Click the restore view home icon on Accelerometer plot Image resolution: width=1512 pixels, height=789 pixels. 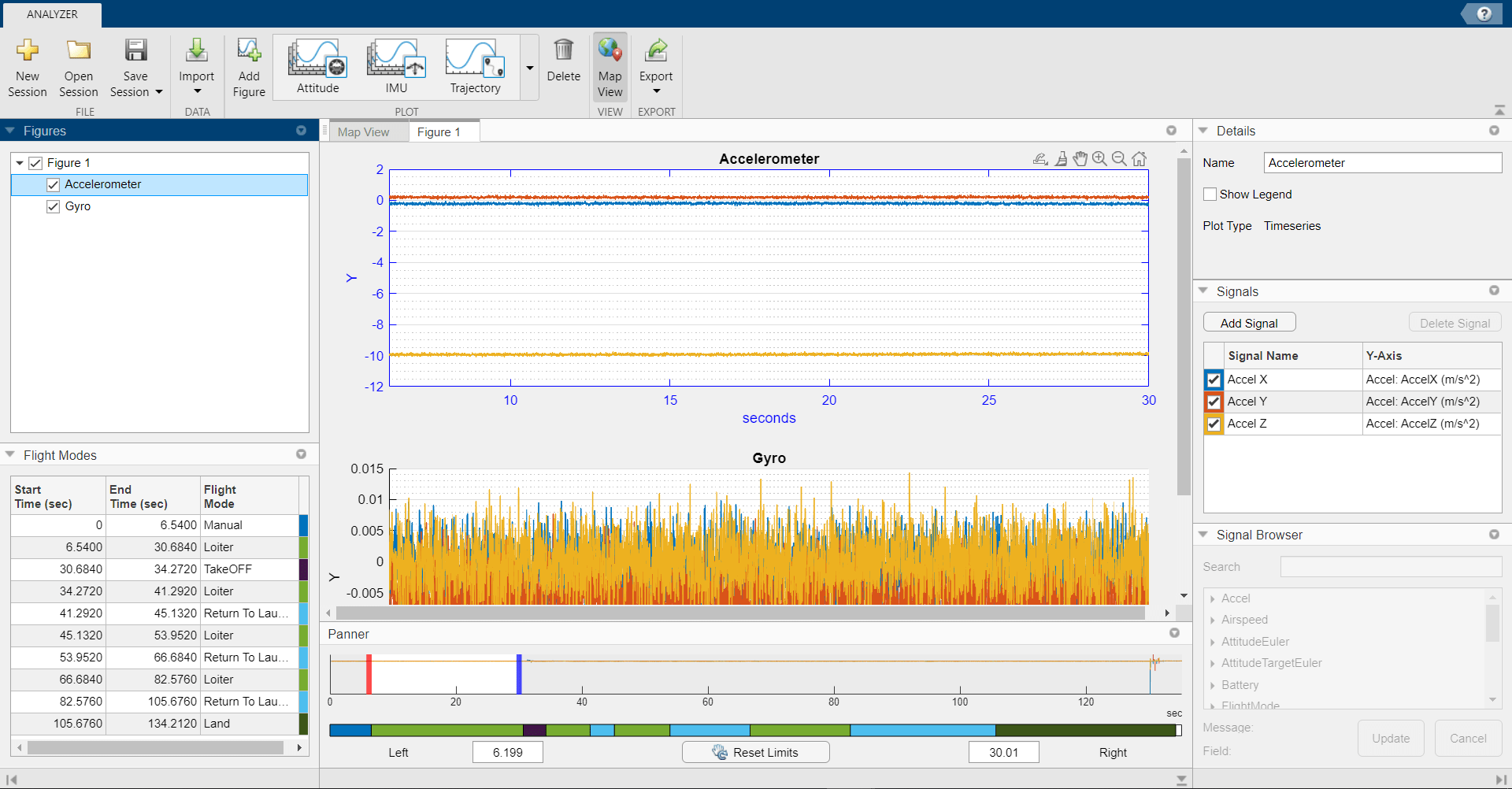click(x=1139, y=159)
